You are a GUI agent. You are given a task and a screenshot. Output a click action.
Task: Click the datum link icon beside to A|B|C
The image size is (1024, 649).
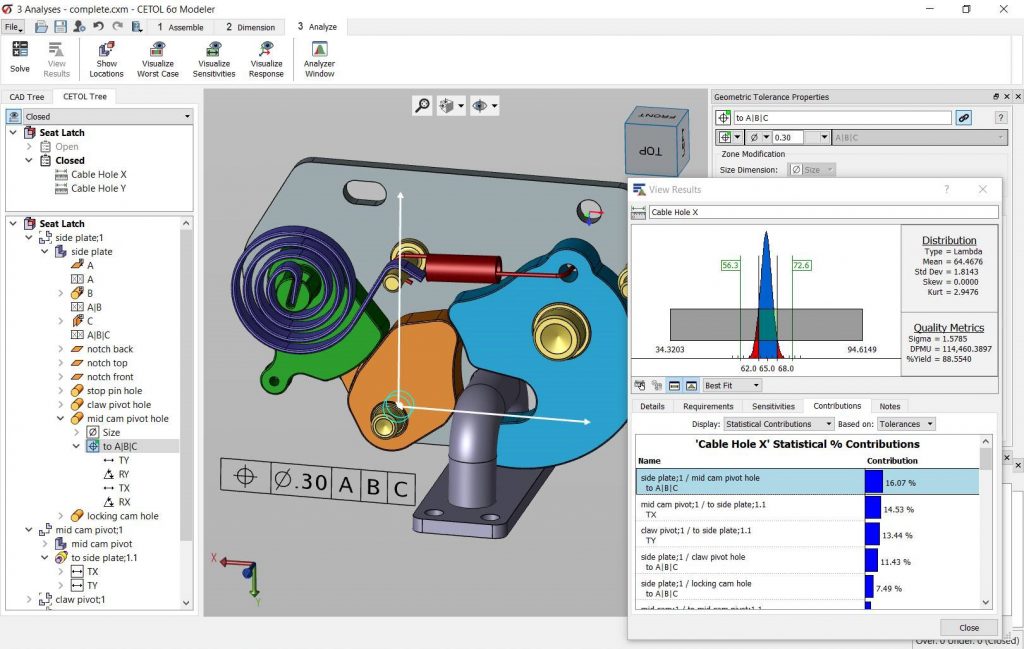pyautogui.click(x=963, y=117)
